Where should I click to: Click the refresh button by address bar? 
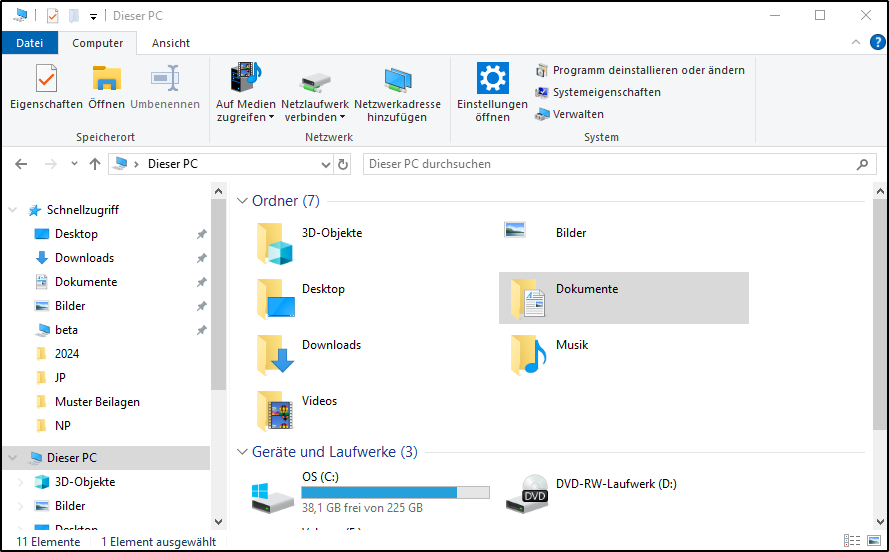click(x=343, y=164)
